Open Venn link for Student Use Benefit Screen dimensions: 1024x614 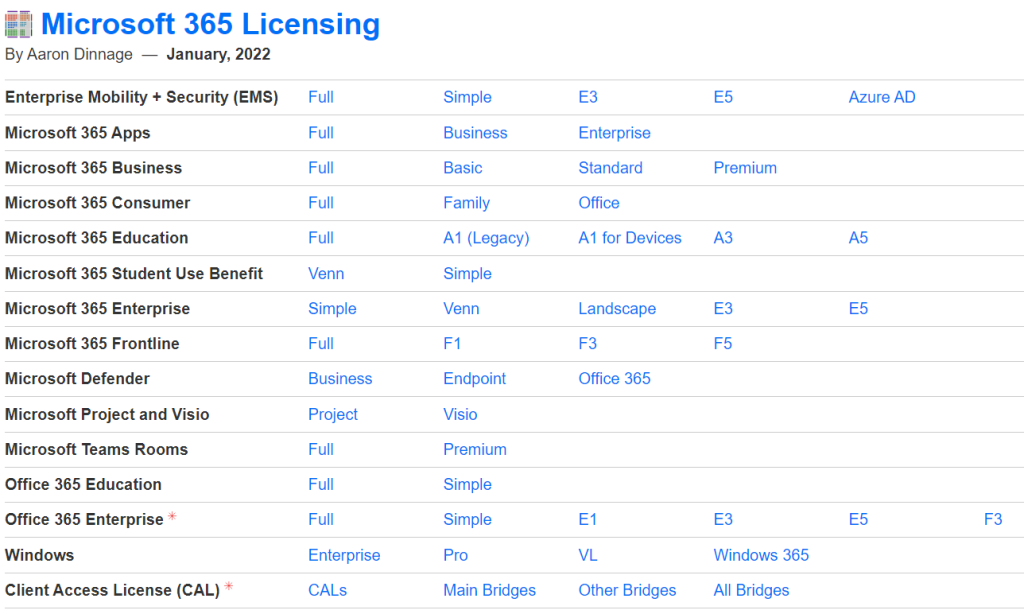326,274
